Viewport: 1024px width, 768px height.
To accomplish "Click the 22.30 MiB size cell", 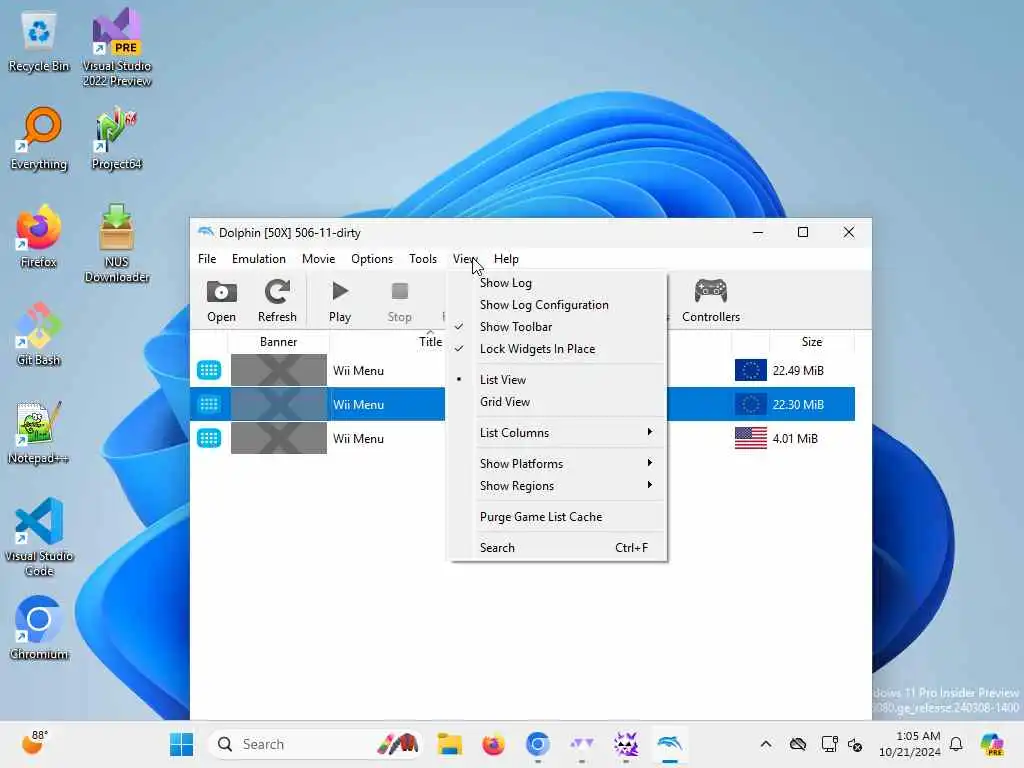I will [798, 404].
